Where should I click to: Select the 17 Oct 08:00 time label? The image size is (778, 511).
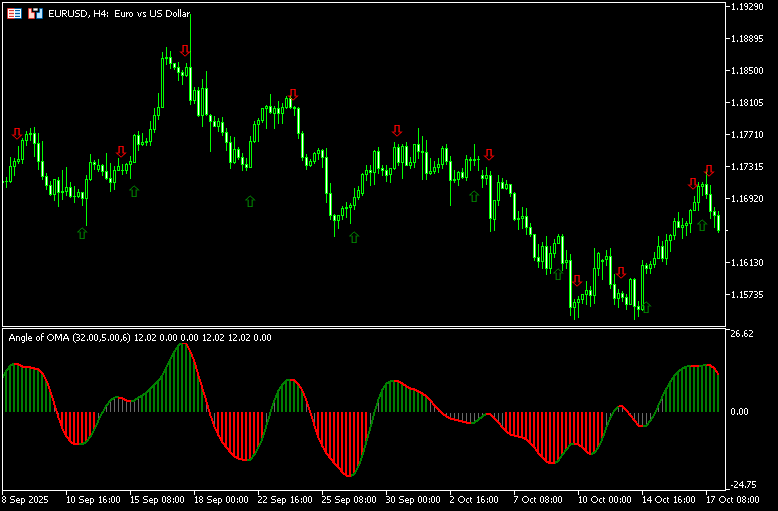(x=735, y=499)
